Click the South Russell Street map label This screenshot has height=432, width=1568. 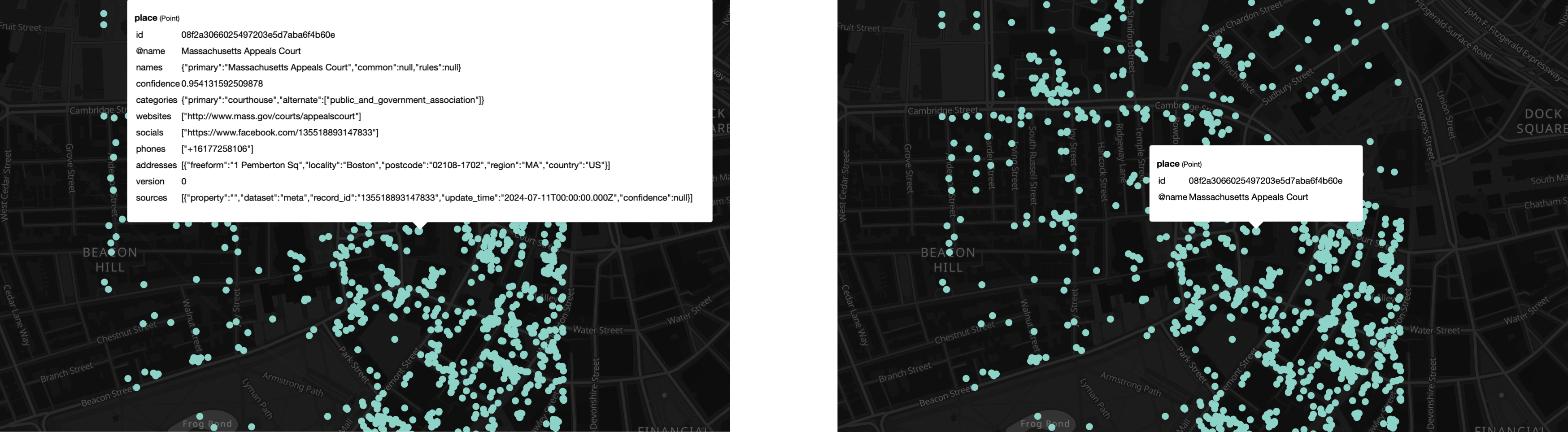coord(1032,165)
